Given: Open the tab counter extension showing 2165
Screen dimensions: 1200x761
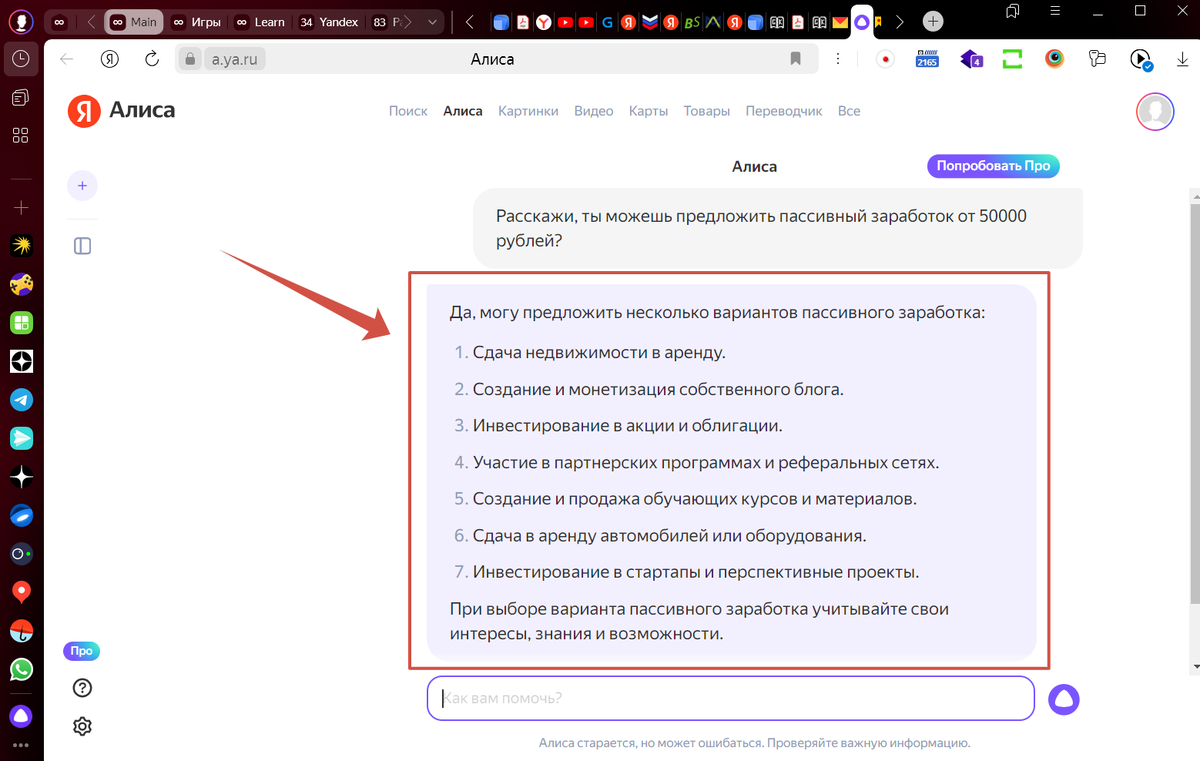Looking at the screenshot, I should point(926,58).
